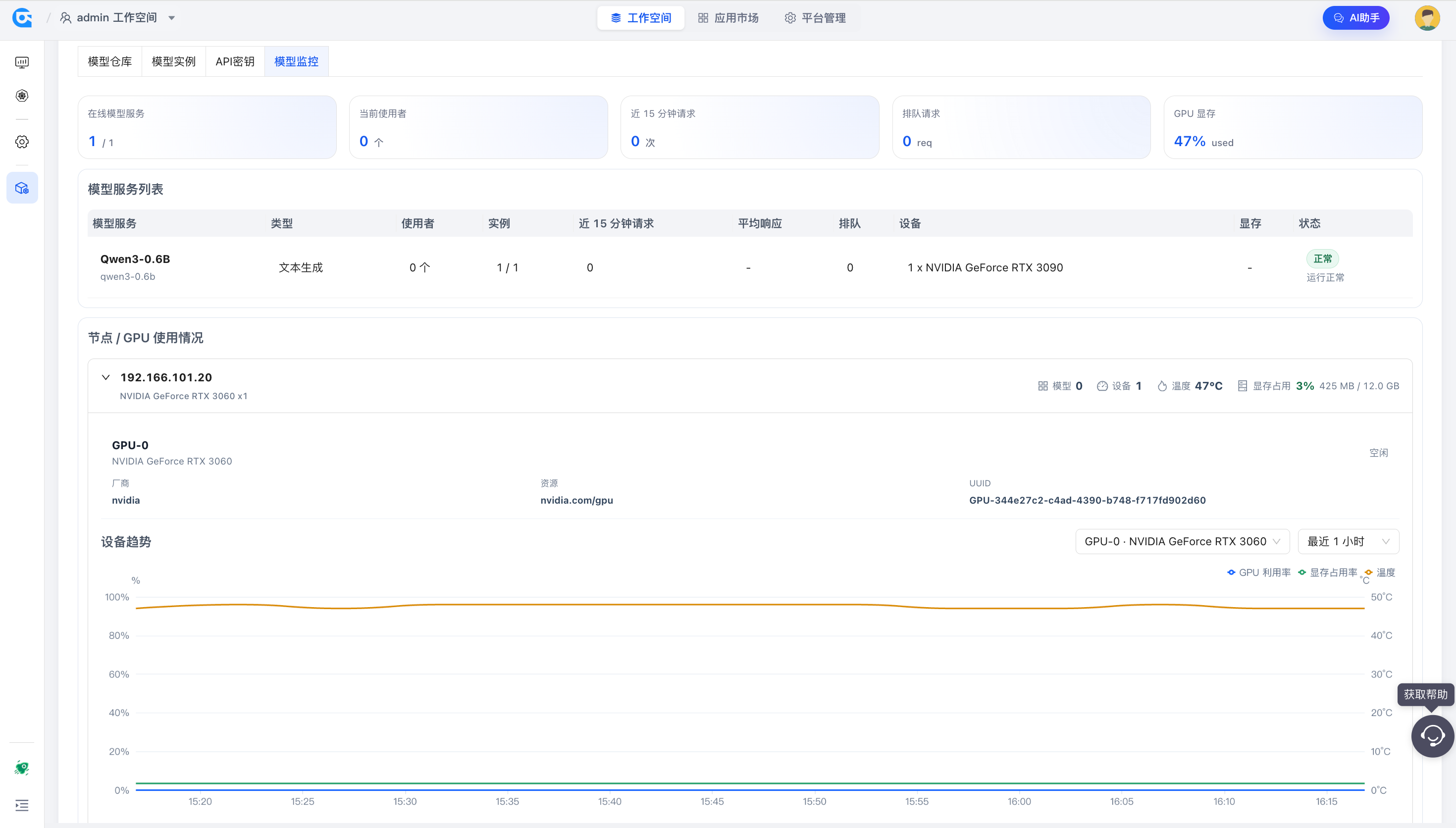This screenshot has height=828, width=1456.
Task: Toggle the sidebar collapse icon at the bottom
Action: tap(22, 805)
